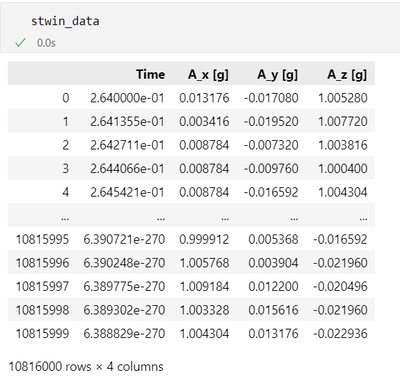
Task: Click A_z value -0.016592 in row 10815995
Action: point(340,239)
